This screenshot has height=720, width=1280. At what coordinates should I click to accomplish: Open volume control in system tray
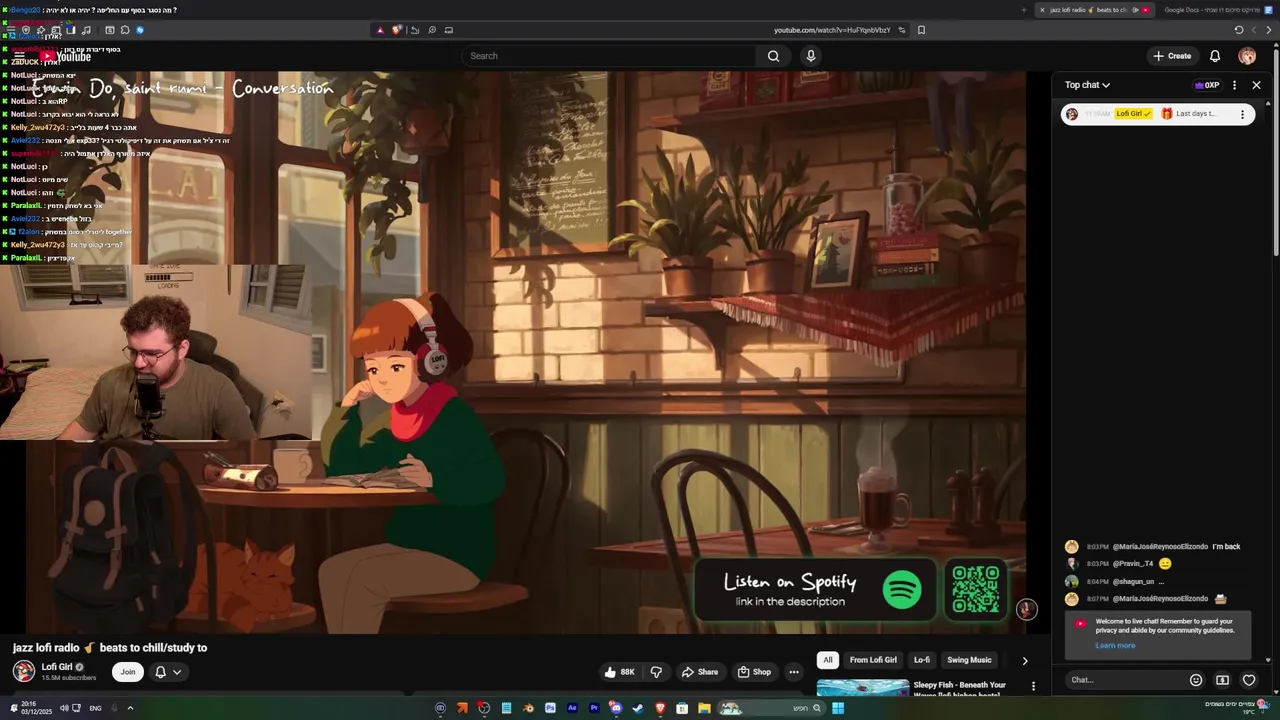point(63,708)
